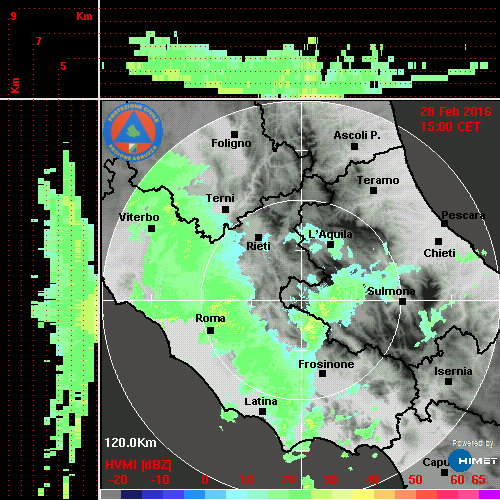Click the Roma city marker square
Image resolution: width=500 pixels, height=500 pixels.
tap(210, 331)
